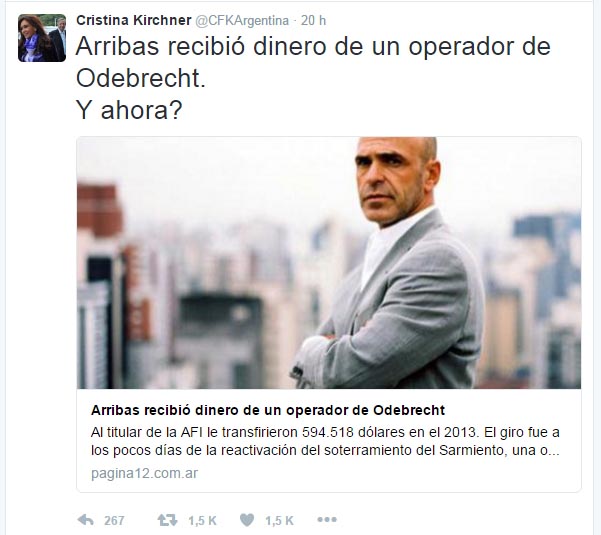Click the Cristina Kirchner display name
This screenshot has height=535, width=601.
coord(134,20)
